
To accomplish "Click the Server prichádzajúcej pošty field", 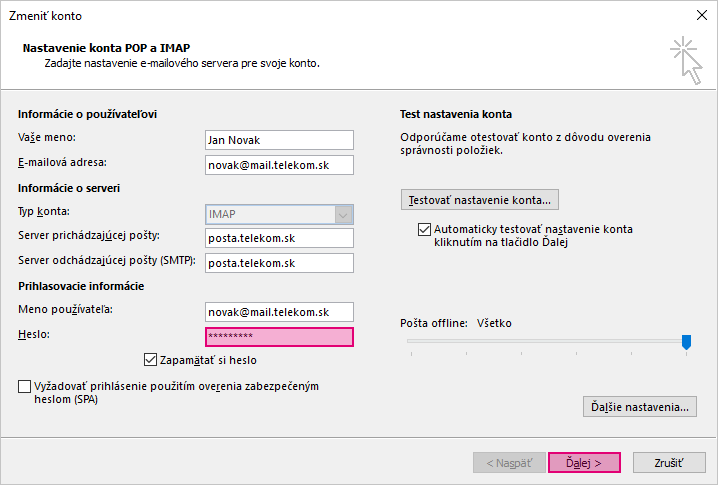I will point(279,238).
